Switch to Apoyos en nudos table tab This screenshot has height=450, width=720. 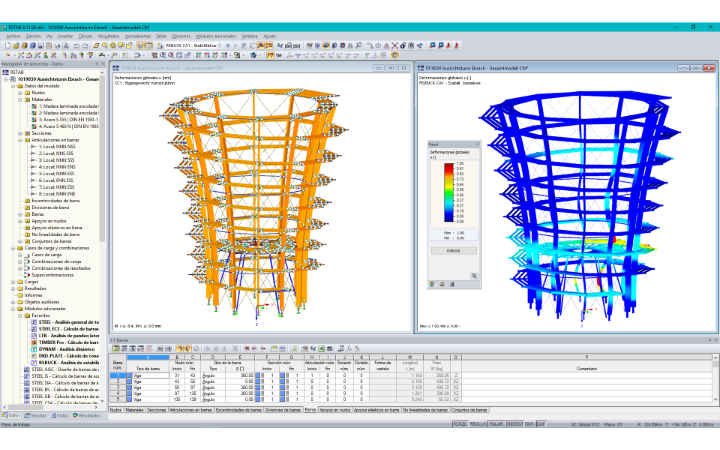click(335, 410)
